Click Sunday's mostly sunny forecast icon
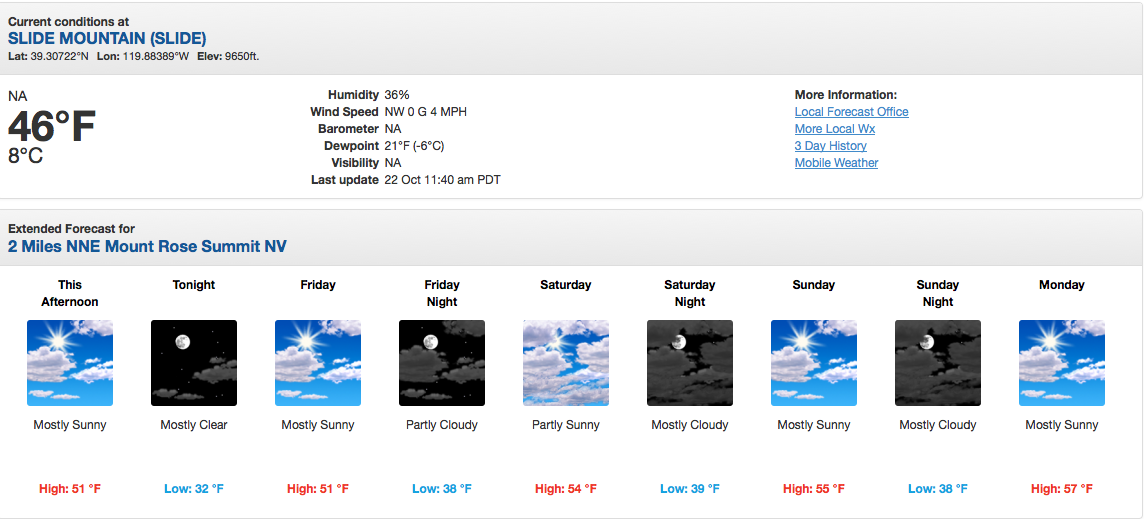1144x519 pixels. coord(814,363)
